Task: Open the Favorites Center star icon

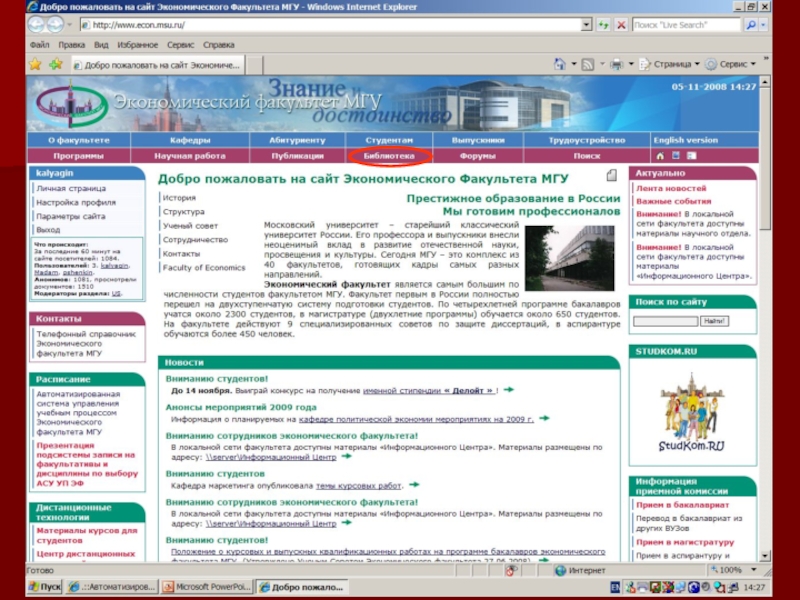Action: pos(35,64)
